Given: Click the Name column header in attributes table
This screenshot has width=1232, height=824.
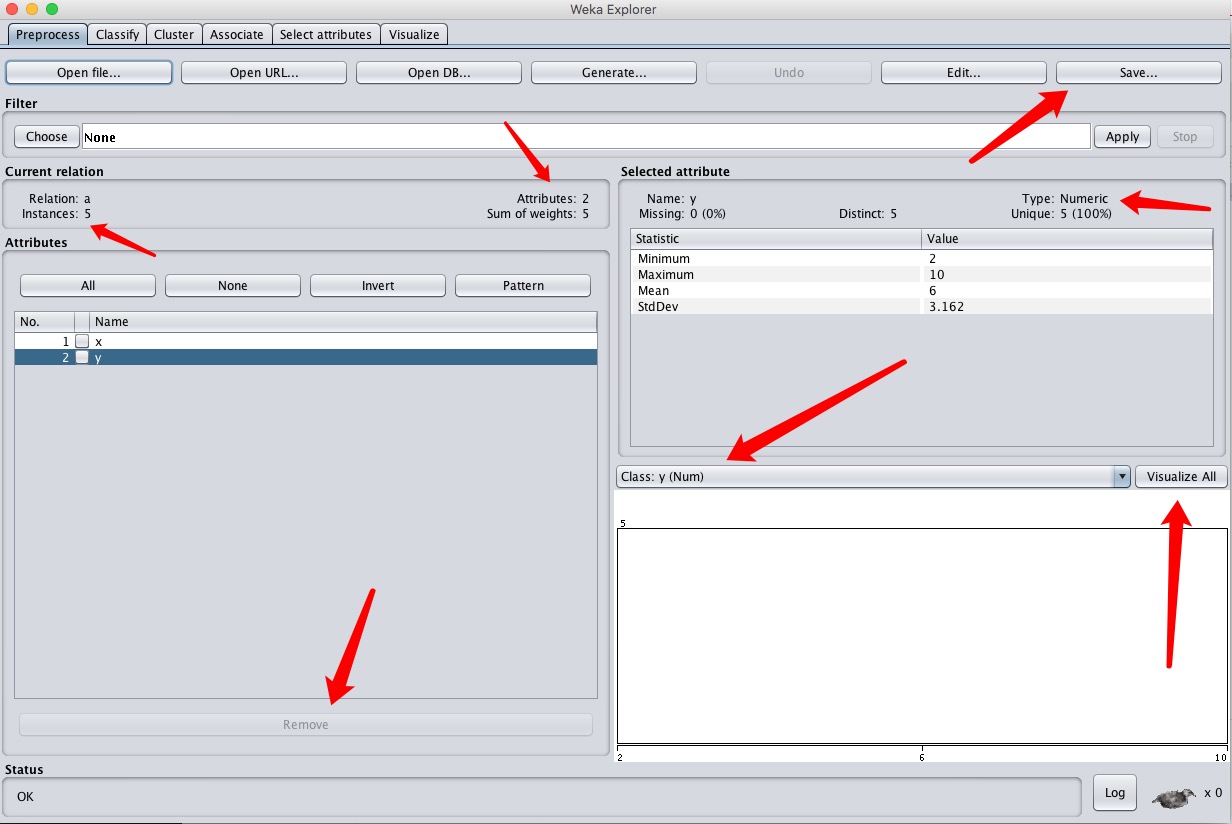Looking at the screenshot, I should click(343, 322).
